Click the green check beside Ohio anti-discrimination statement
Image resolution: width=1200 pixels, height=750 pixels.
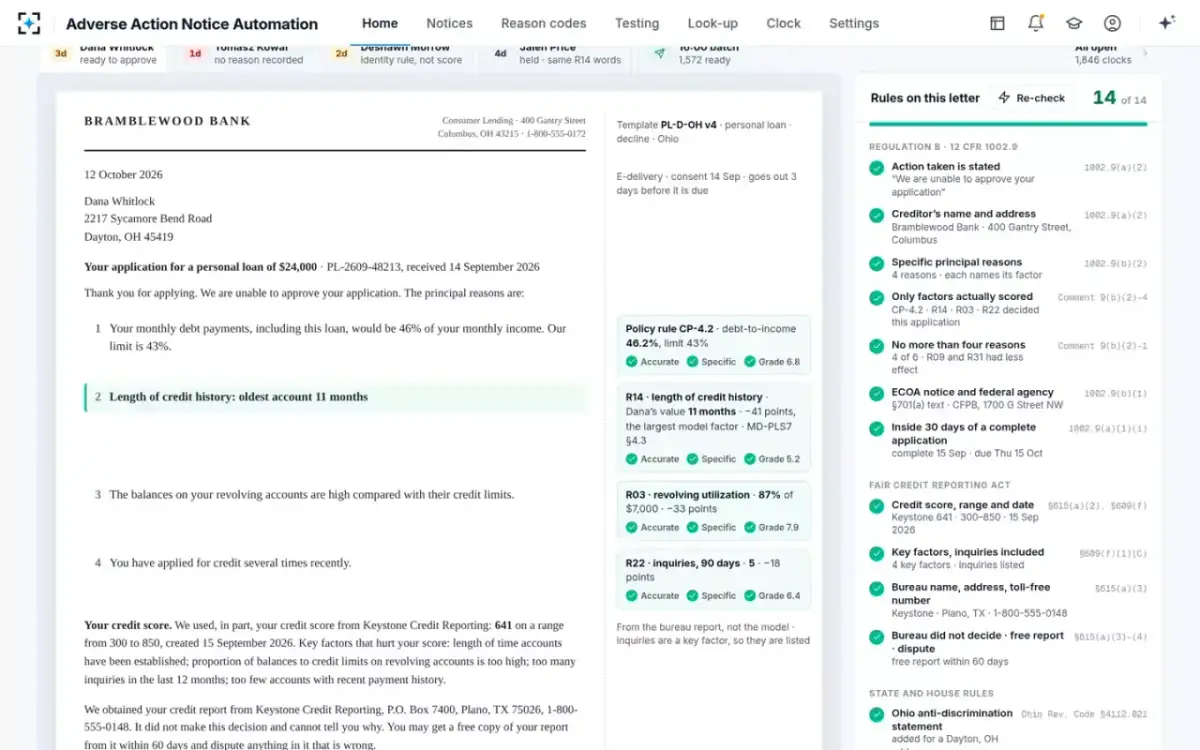(x=877, y=714)
